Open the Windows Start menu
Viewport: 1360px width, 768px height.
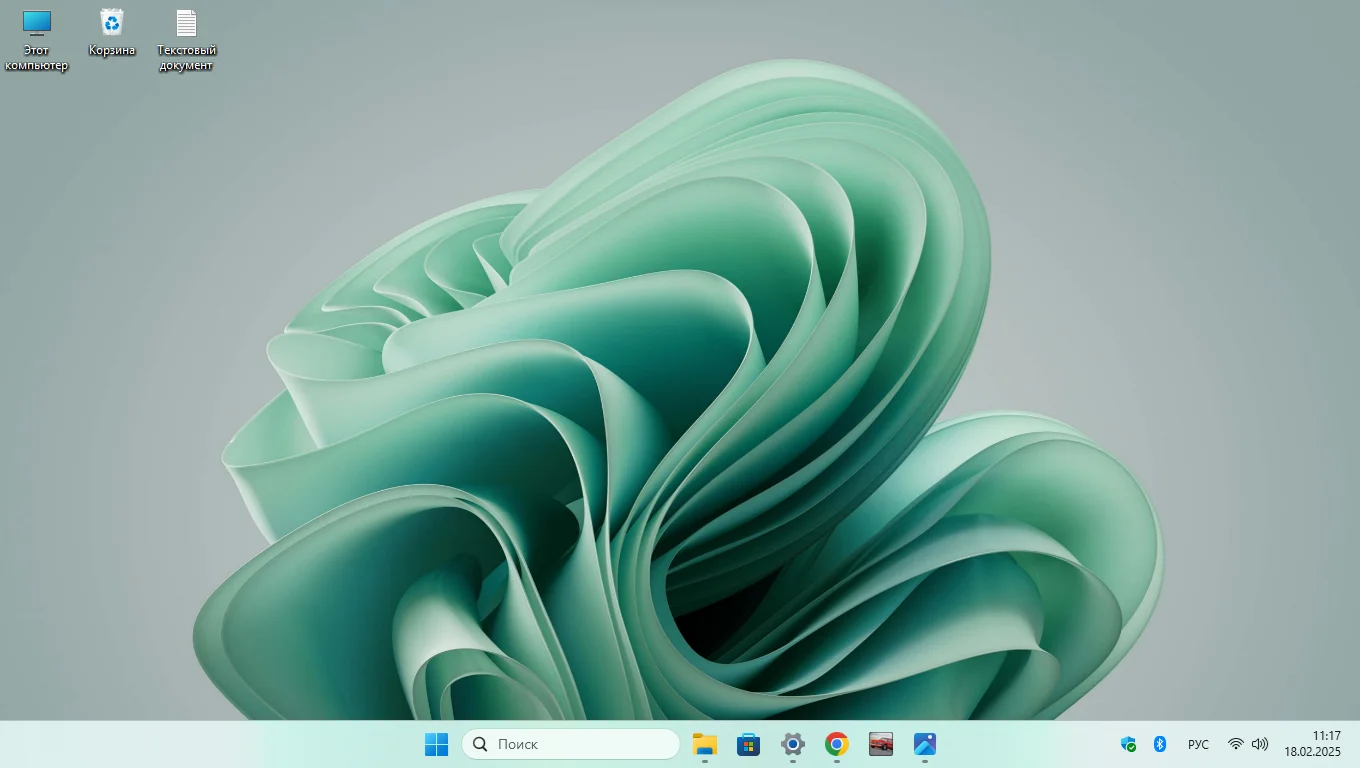(x=436, y=744)
